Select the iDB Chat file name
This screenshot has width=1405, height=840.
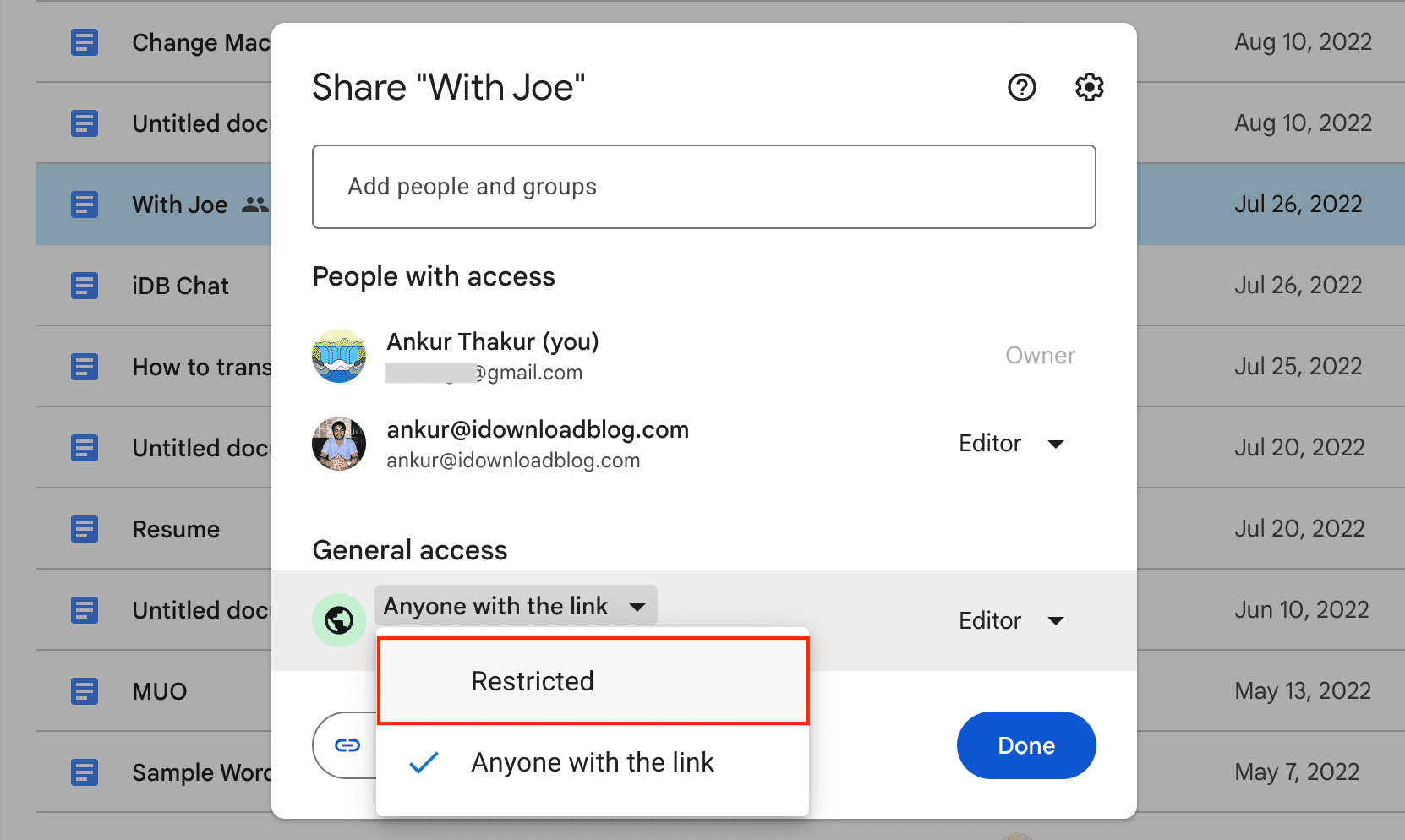(x=180, y=286)
